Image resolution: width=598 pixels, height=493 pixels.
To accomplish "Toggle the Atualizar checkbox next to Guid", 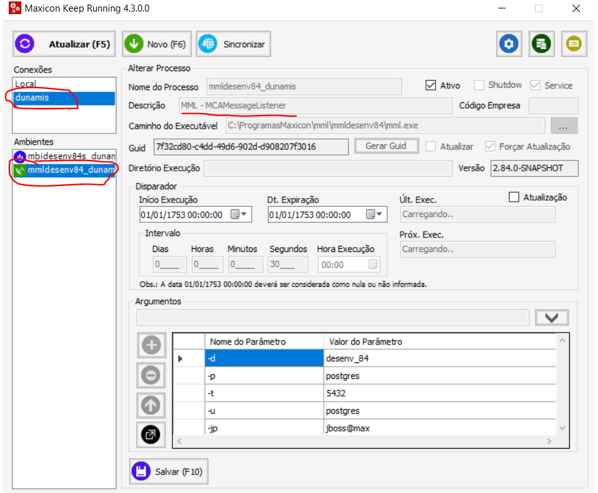I will [431, 146].
